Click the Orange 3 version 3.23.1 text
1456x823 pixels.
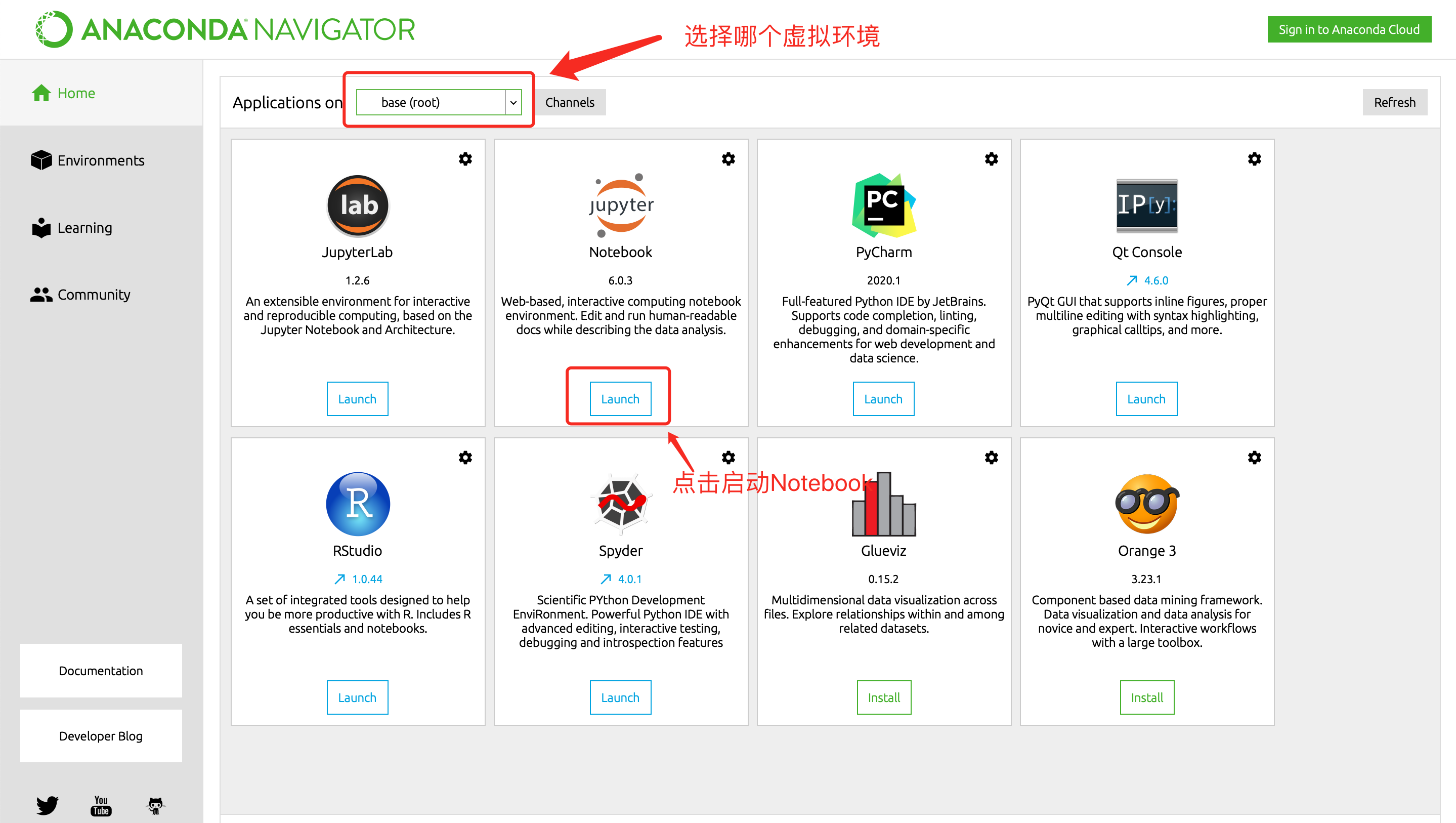tap(1147, 579)
